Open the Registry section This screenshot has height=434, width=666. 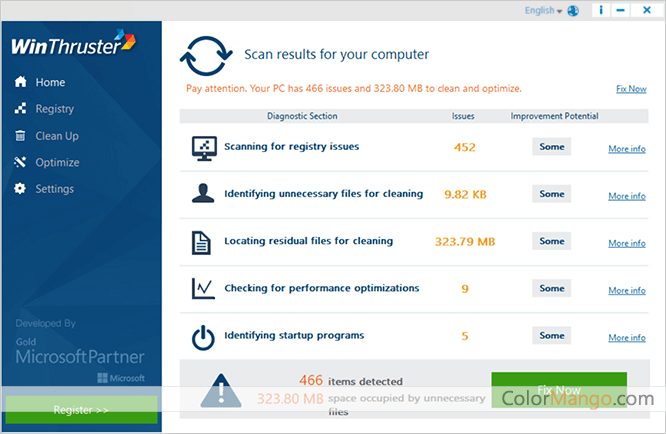(54, 109)
